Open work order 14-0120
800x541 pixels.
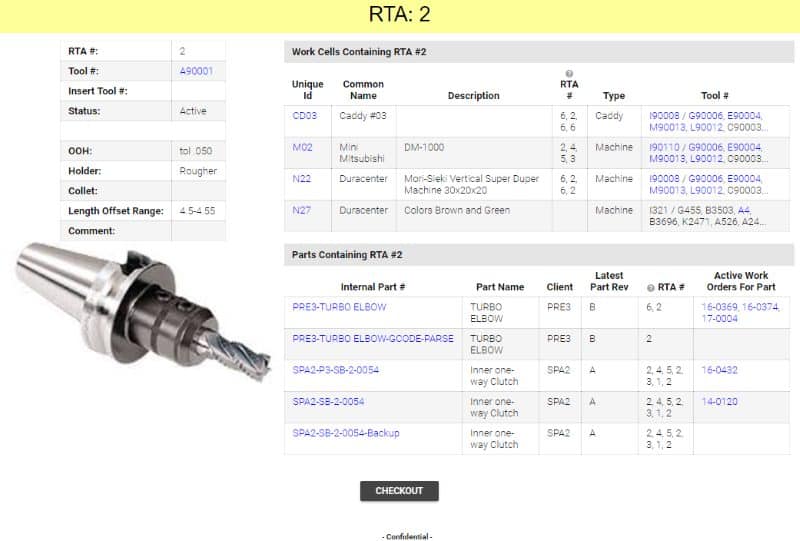719,402
